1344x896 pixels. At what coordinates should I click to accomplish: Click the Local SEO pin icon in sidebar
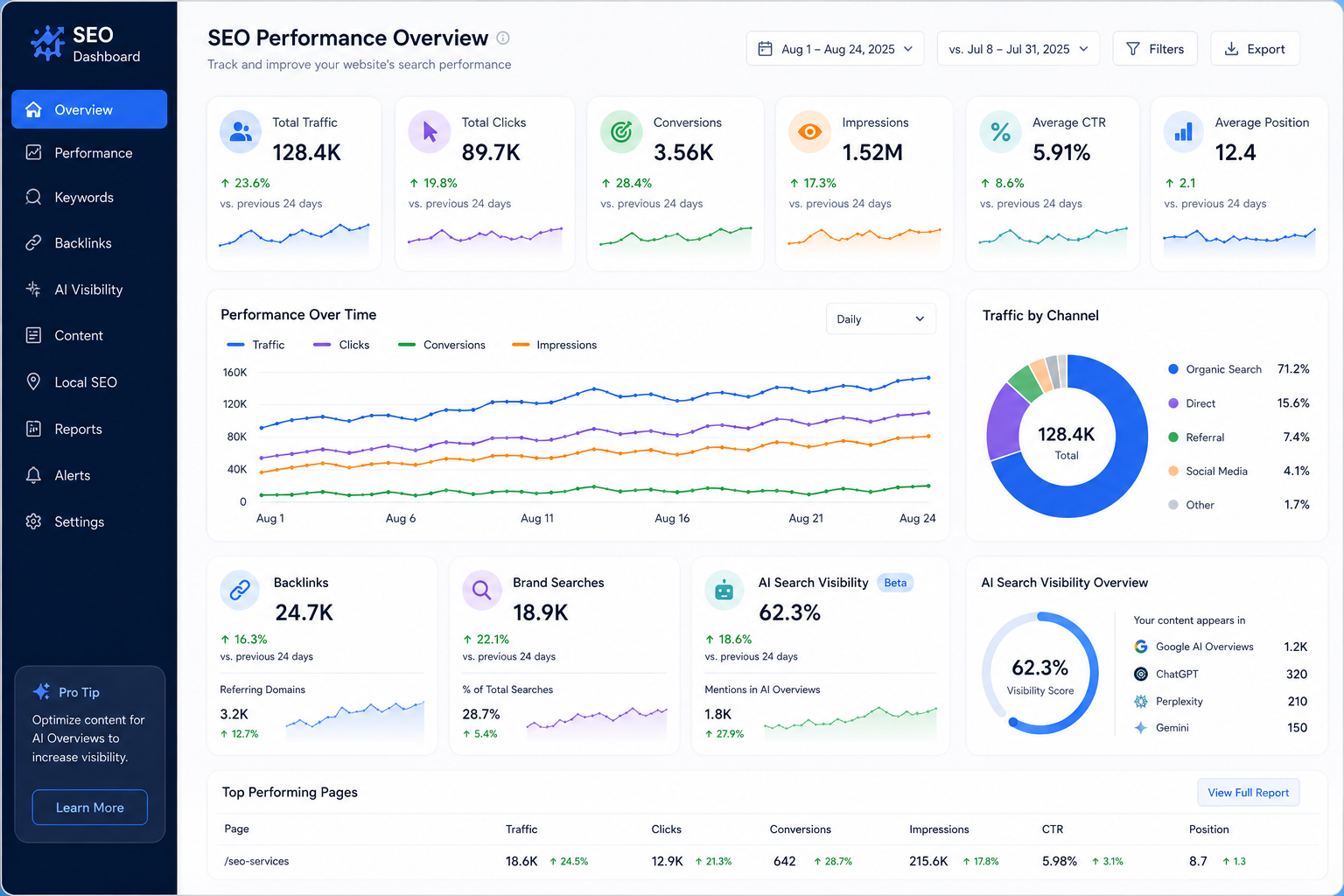tap(33, 381)
